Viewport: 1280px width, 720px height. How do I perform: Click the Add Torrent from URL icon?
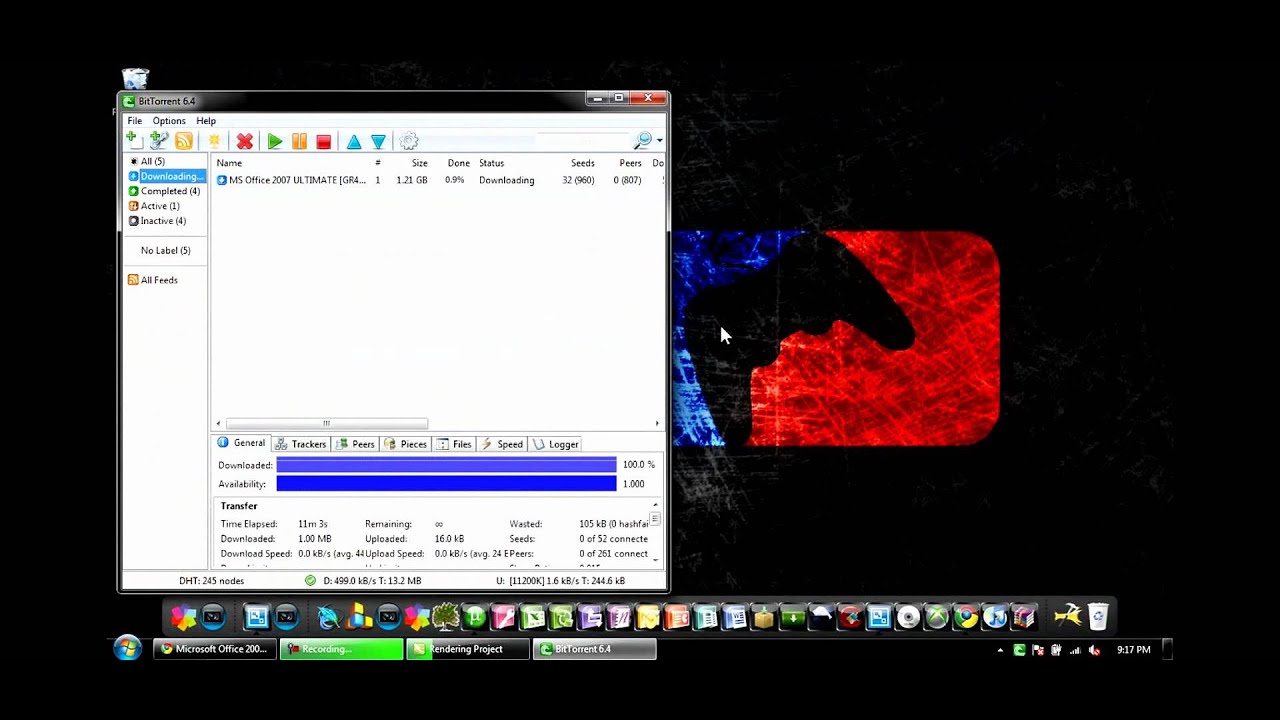158,141
